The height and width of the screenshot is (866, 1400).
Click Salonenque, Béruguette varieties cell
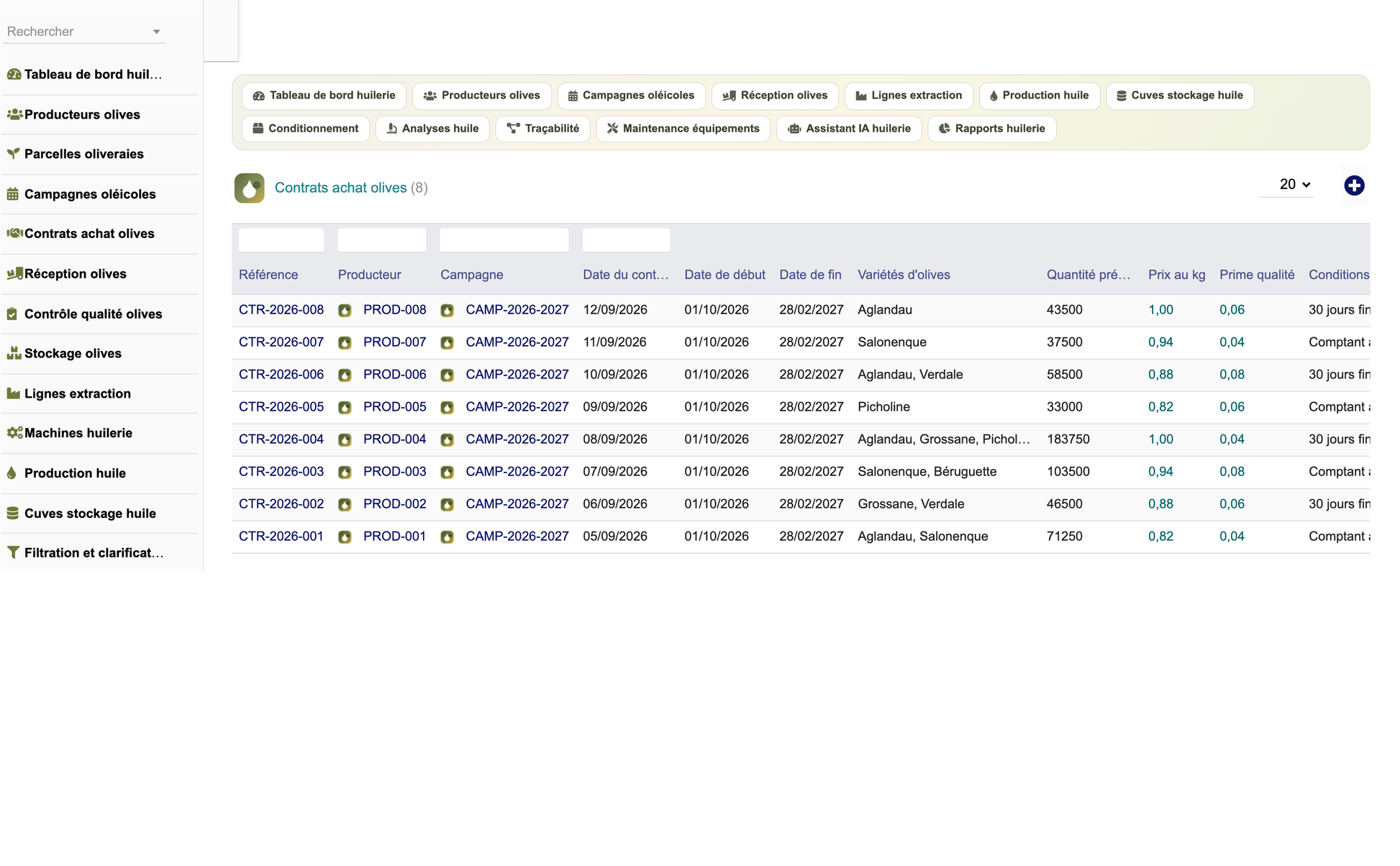927,472
